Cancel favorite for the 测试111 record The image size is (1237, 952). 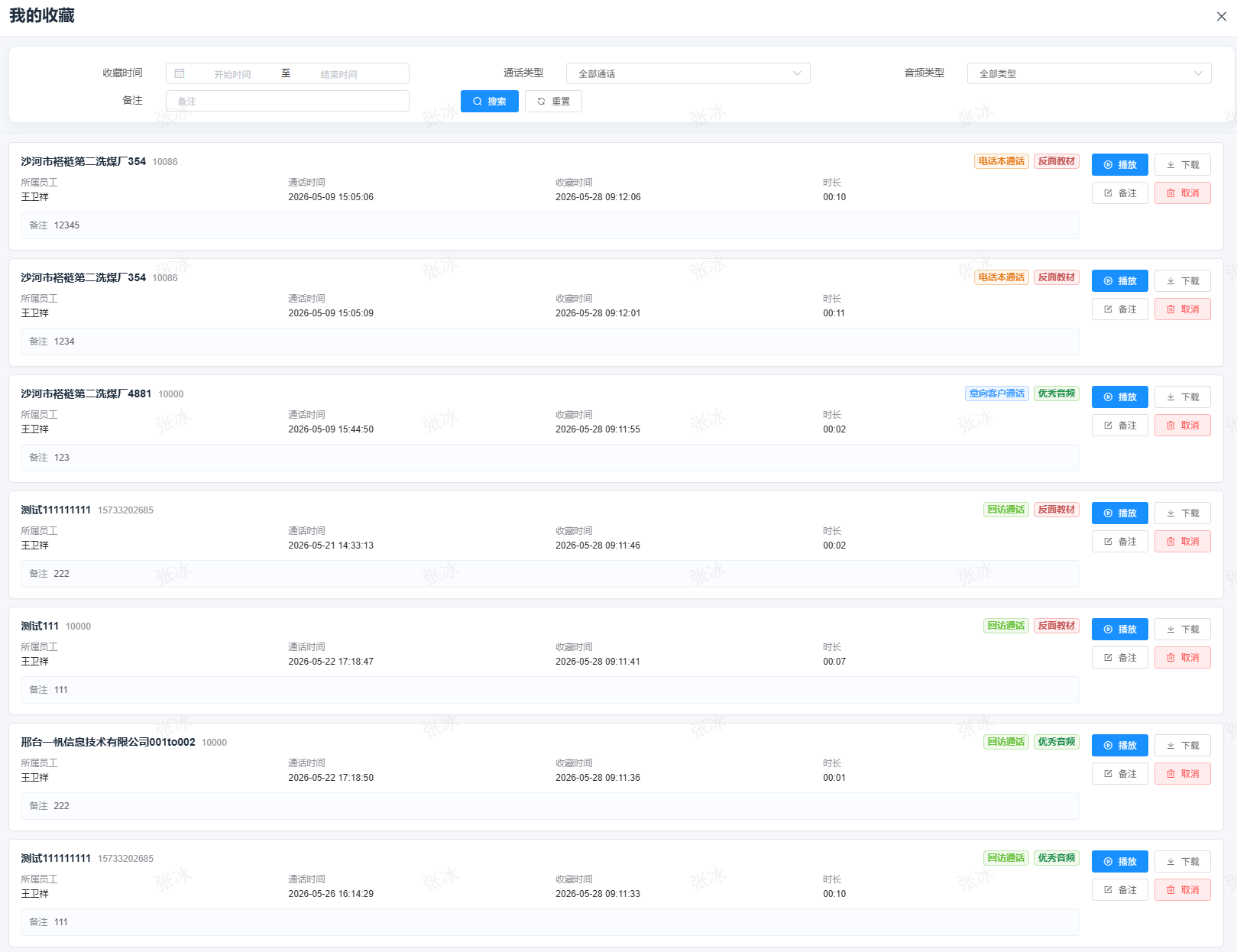1182,657
